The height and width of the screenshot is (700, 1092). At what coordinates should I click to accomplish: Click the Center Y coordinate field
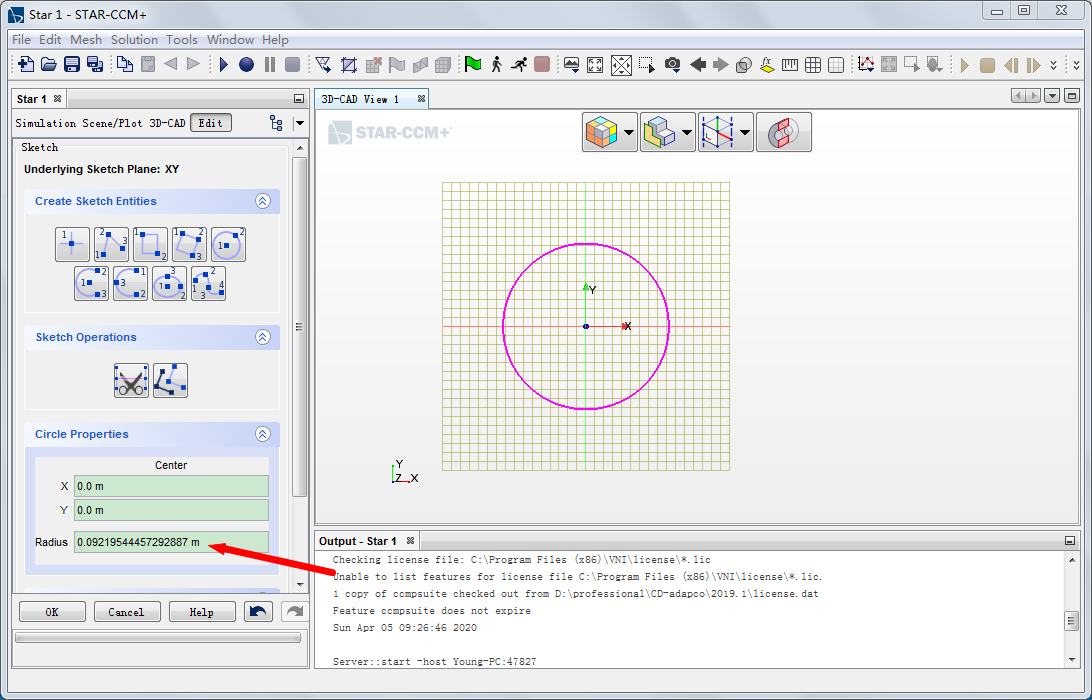(x=171, y=510)
